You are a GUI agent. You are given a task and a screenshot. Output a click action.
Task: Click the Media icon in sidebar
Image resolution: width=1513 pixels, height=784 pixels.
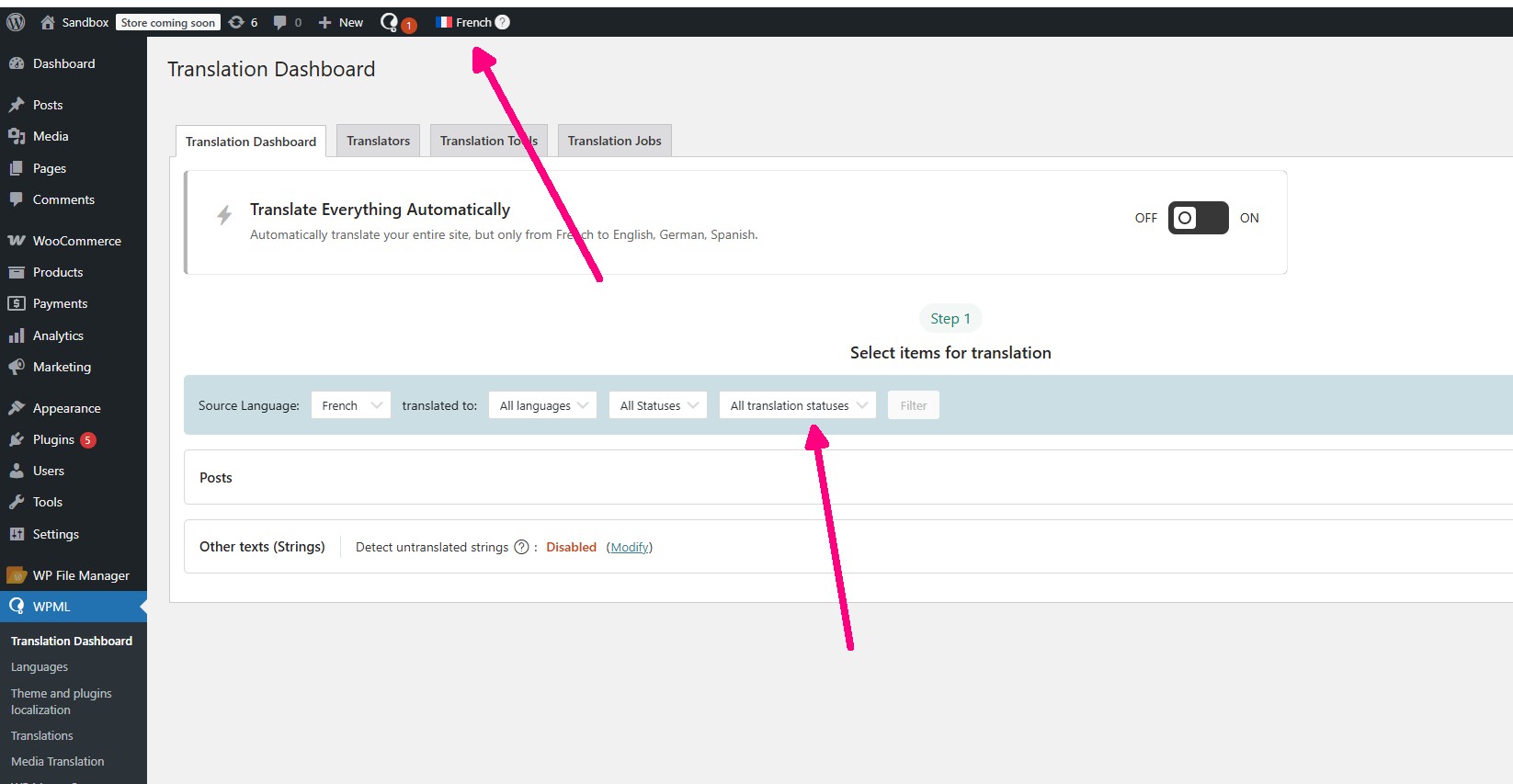click(x=17, y=136)
